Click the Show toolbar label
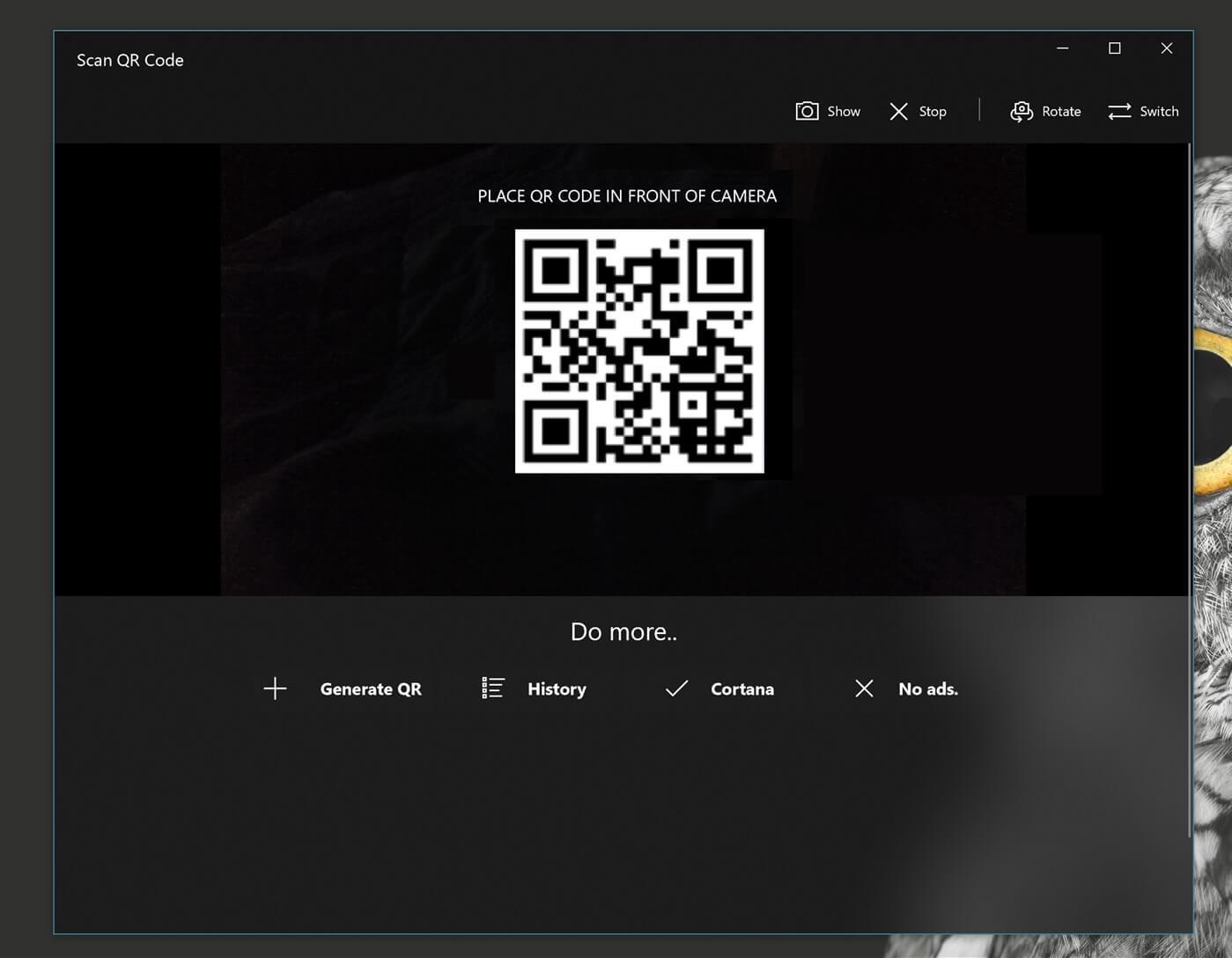Screen dimensions: 1232x958 click(x=843, y=111)
